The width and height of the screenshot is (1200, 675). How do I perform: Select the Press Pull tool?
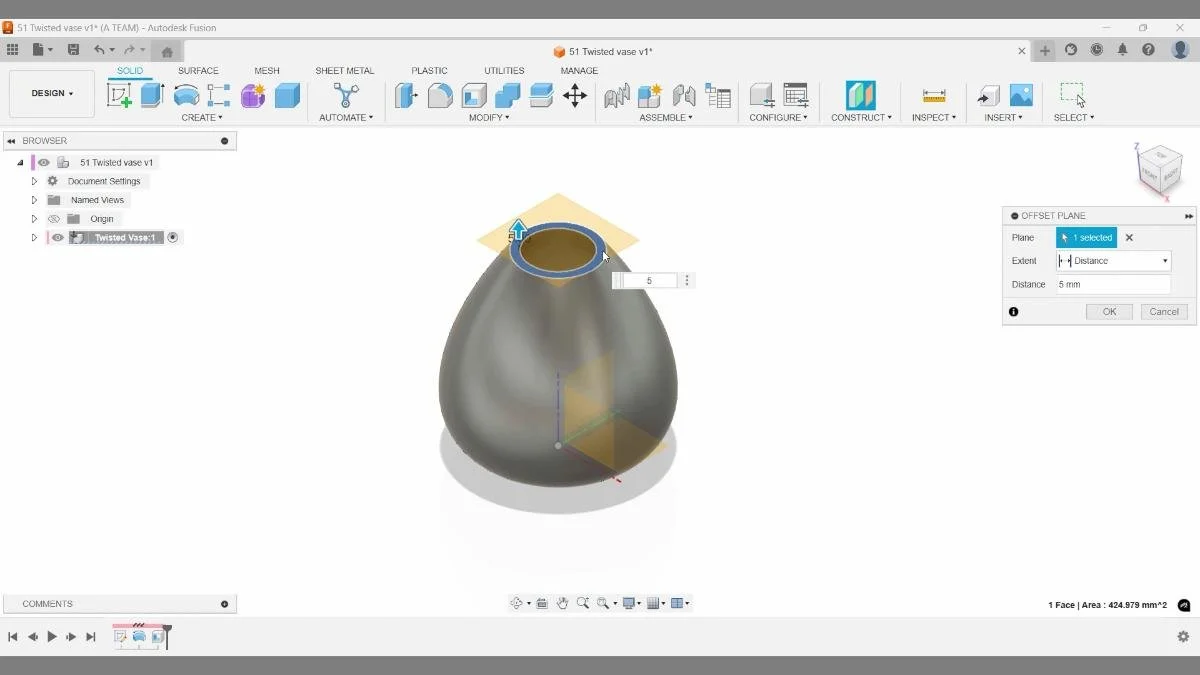(406, 95)
